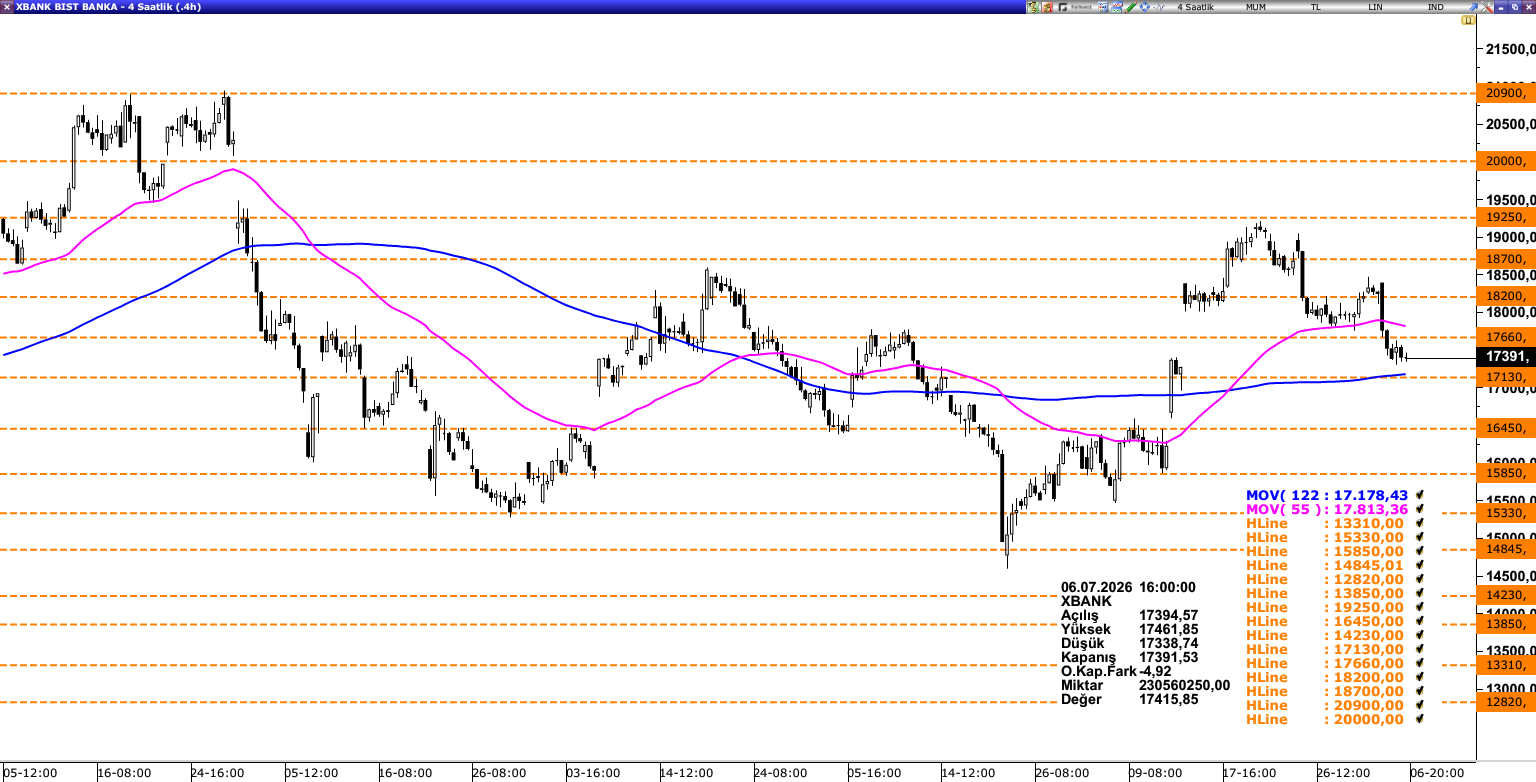Toggle checkmark for MOV( 122 ) indicator

tap(1419, 495)
